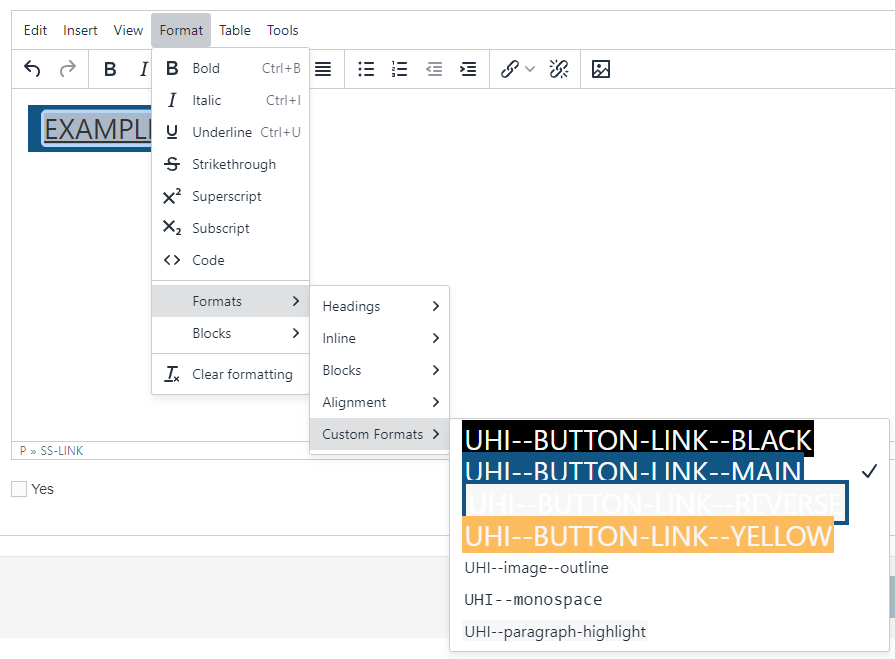Expand Blocks in the Formats submenu
Image resolution: width=895 pixels, height=659 pixels.
(380, 370)
